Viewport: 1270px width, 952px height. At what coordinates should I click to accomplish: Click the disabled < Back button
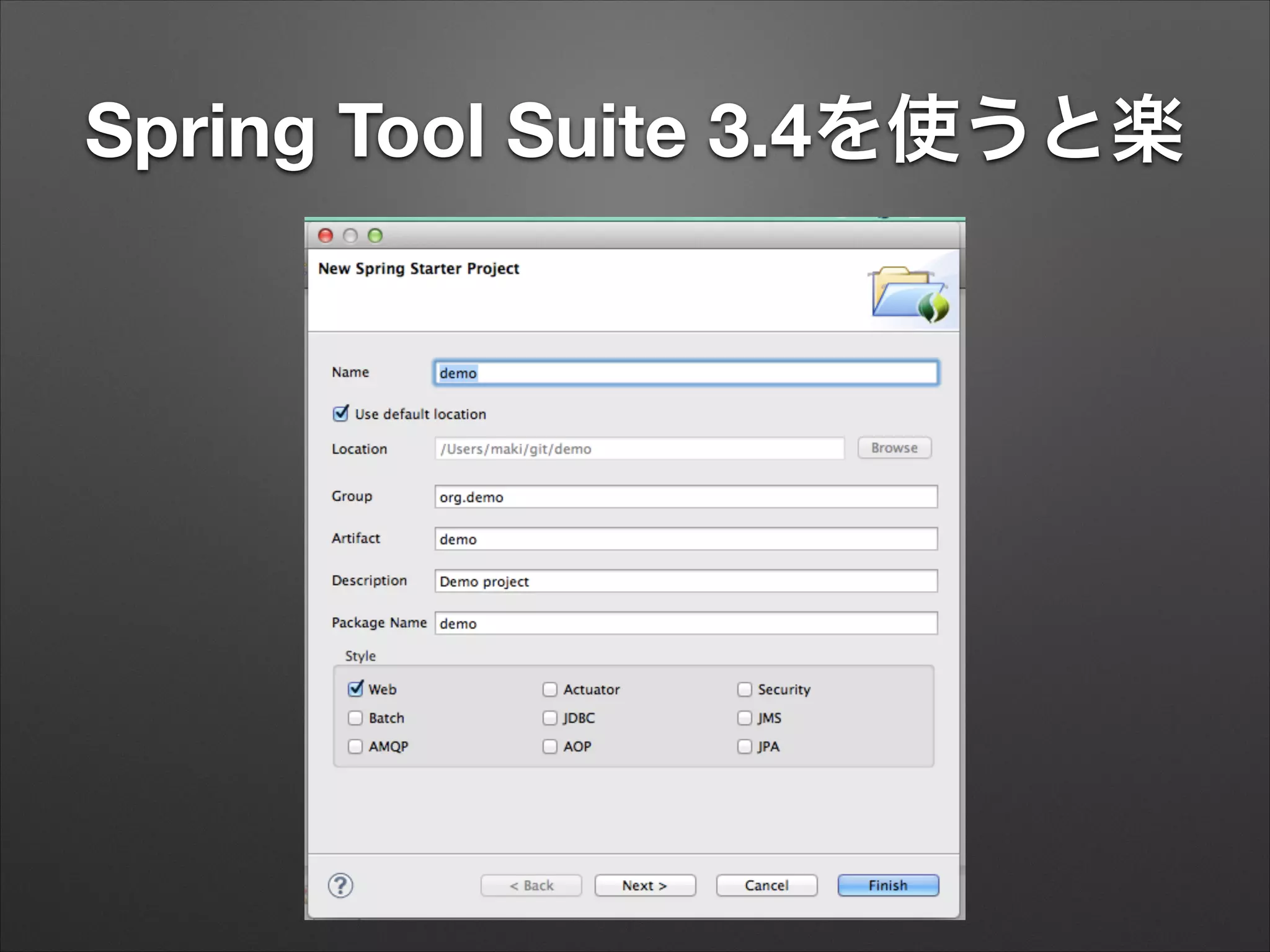pyautogui.click(x=531, y=886)
